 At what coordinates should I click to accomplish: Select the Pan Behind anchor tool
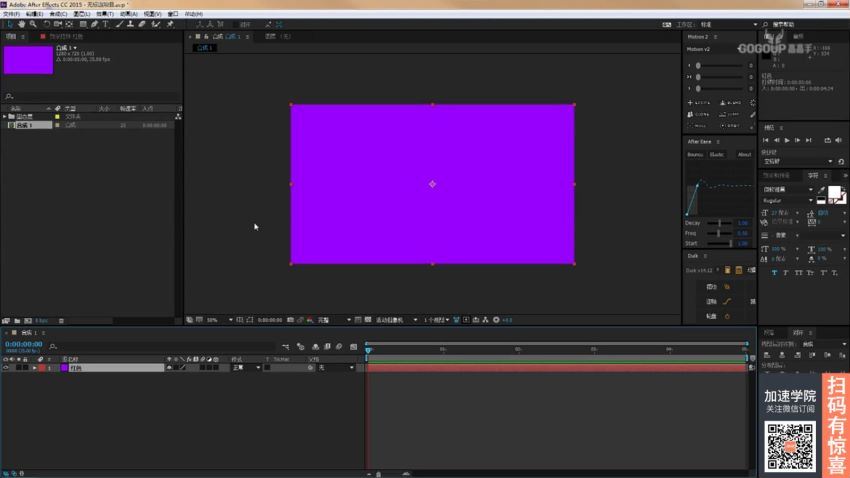coord(69,24)
